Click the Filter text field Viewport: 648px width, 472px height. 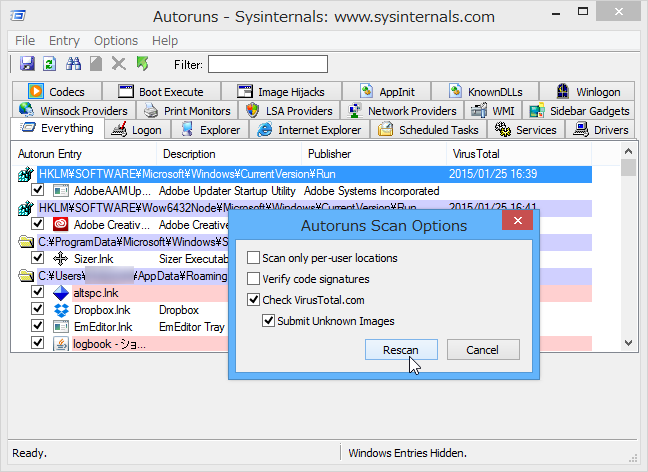pyautogui.click(x=268, y=64)
